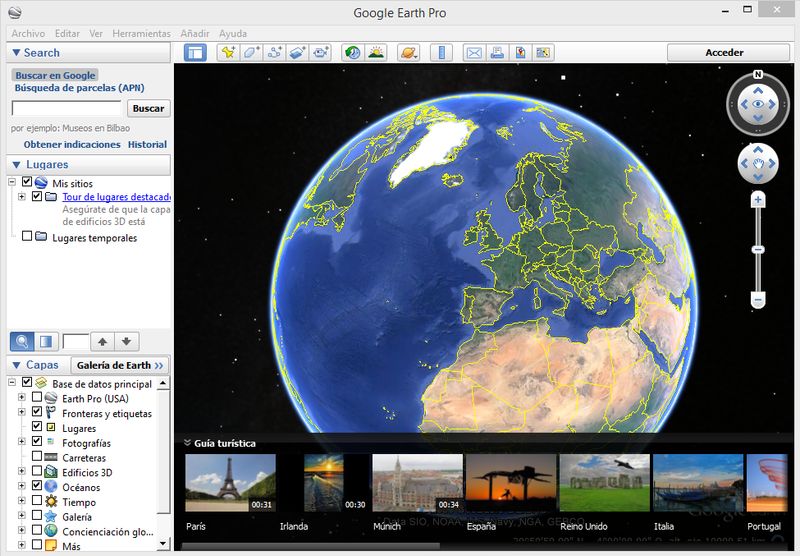Click the N north indicator on compass
800x556 pixels.
[x=758, y=74]
